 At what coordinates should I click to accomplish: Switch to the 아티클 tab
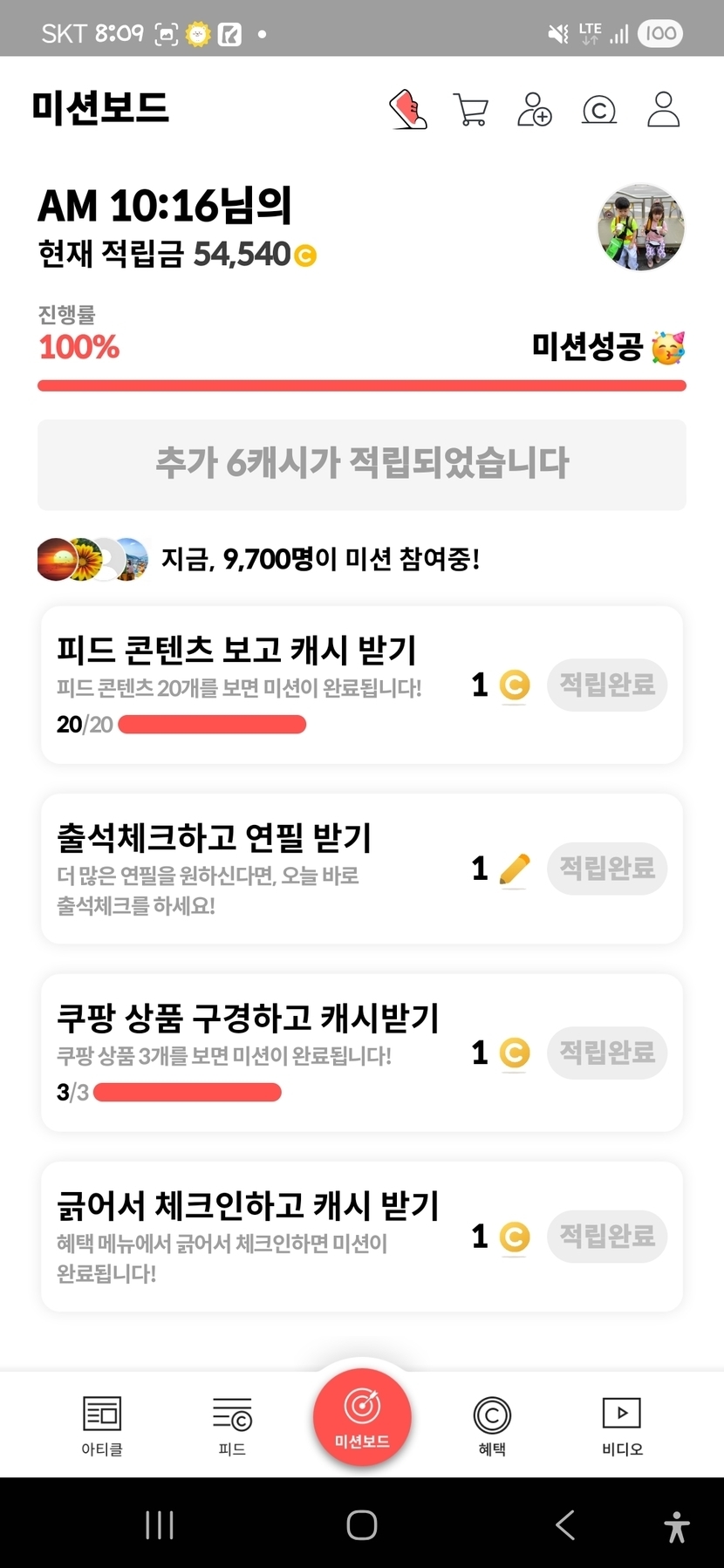(x=102, y=1425)
